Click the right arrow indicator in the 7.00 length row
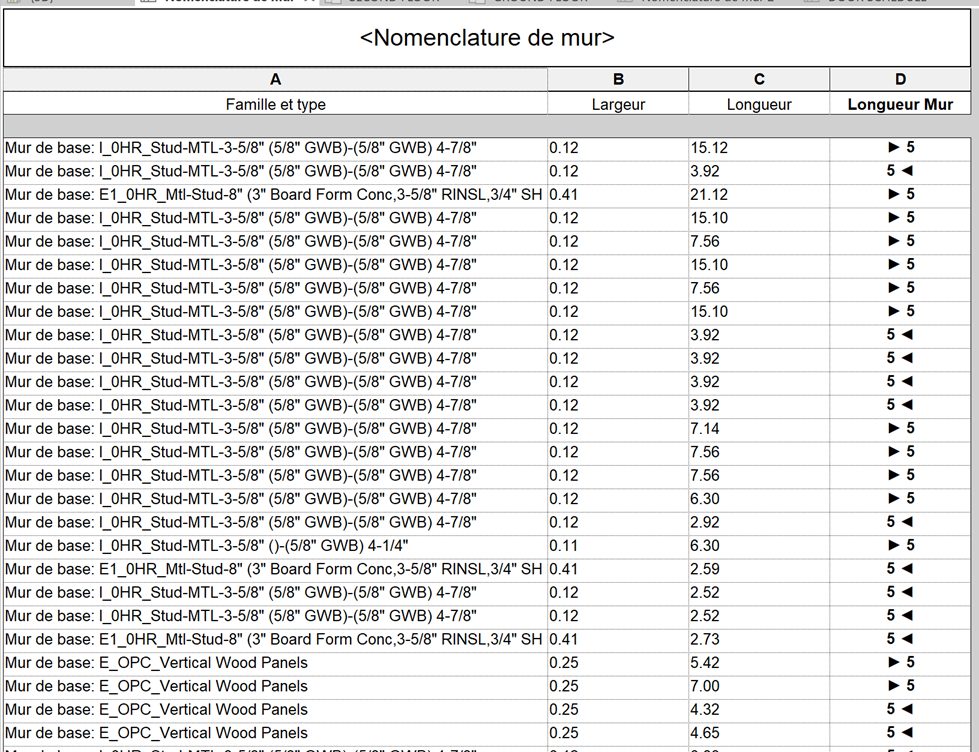The height and width of the screenshot is (752, 979). point(894,686)
